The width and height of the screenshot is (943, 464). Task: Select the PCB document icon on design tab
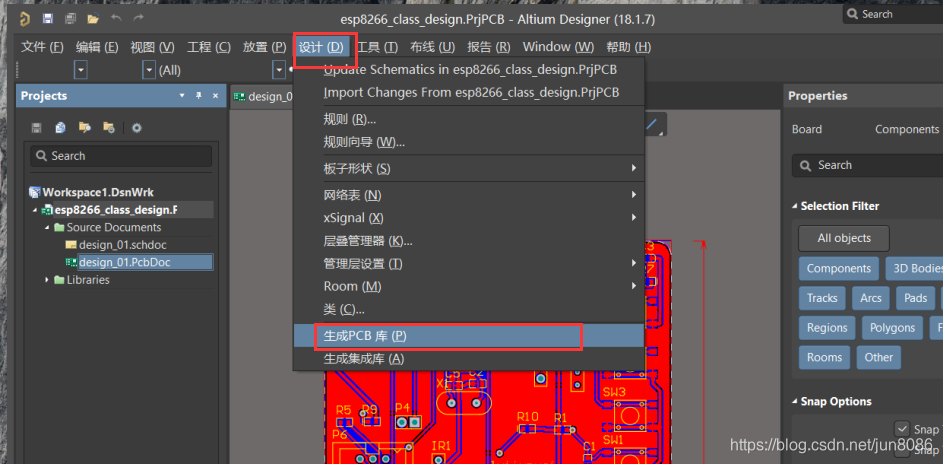240,96
